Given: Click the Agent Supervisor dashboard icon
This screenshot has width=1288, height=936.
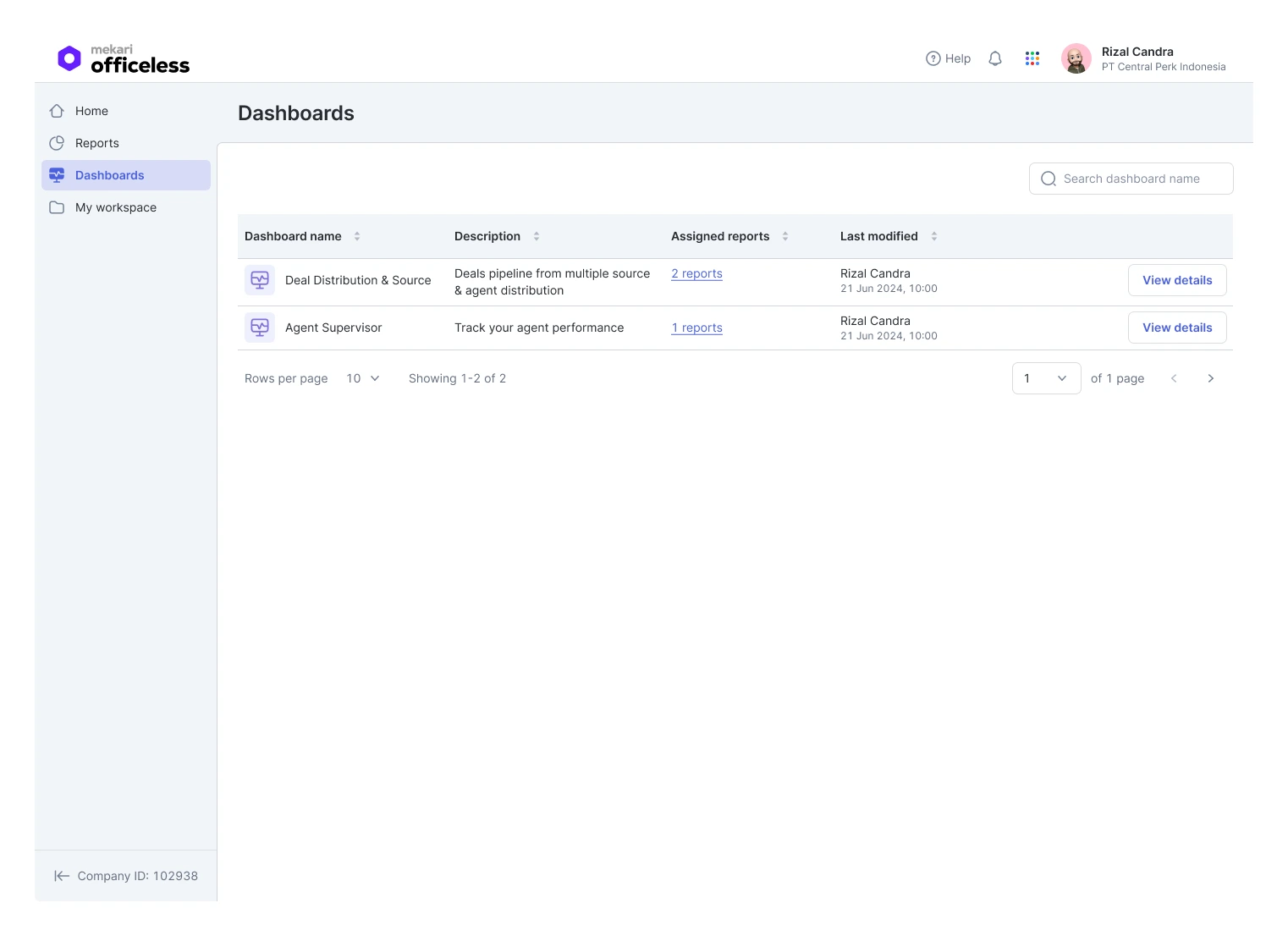Looking at the screenshot, I should 260,328.
